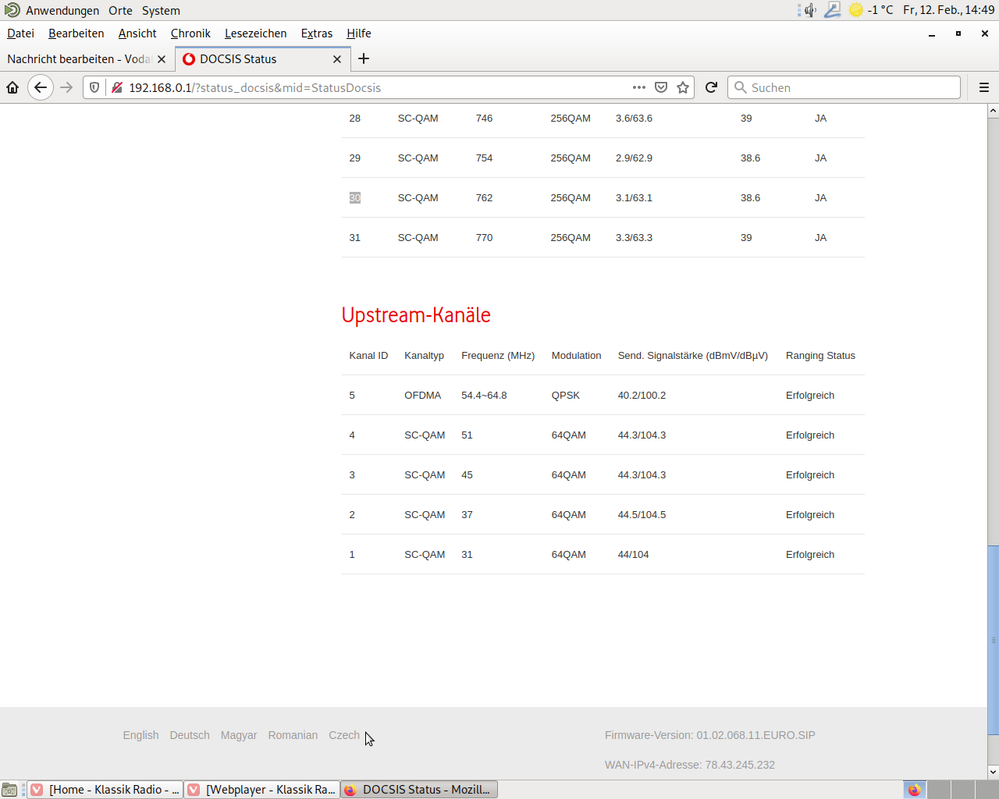Click the scrollbar up arrow
Viewport: 999px width, 799px height.
point(993,111)
